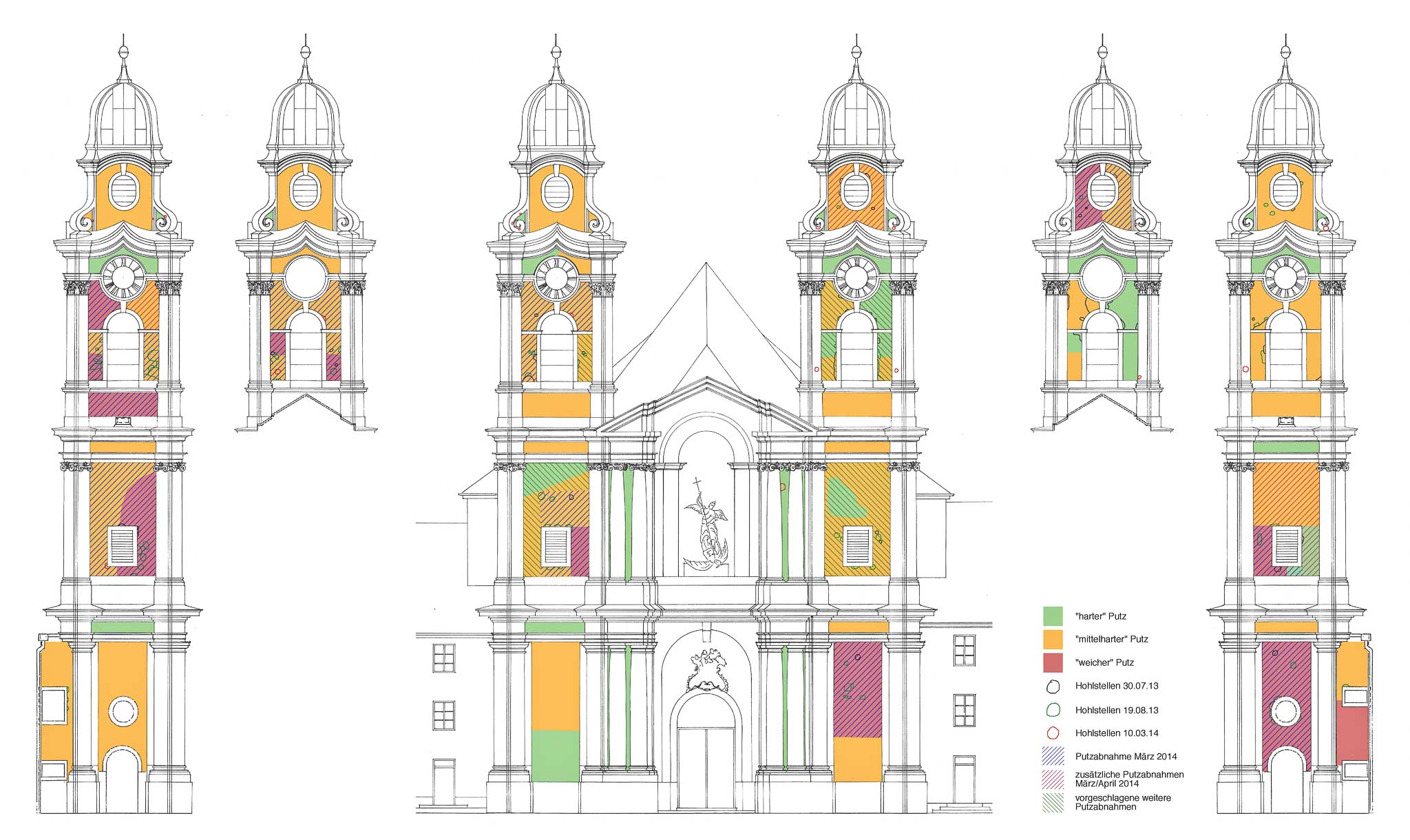Screen dimensions: 1410x840
Task: Click the black Hohlstellen 30.07.13 circle symbol
Action: pyautogui.click(x=1053, y=686)
